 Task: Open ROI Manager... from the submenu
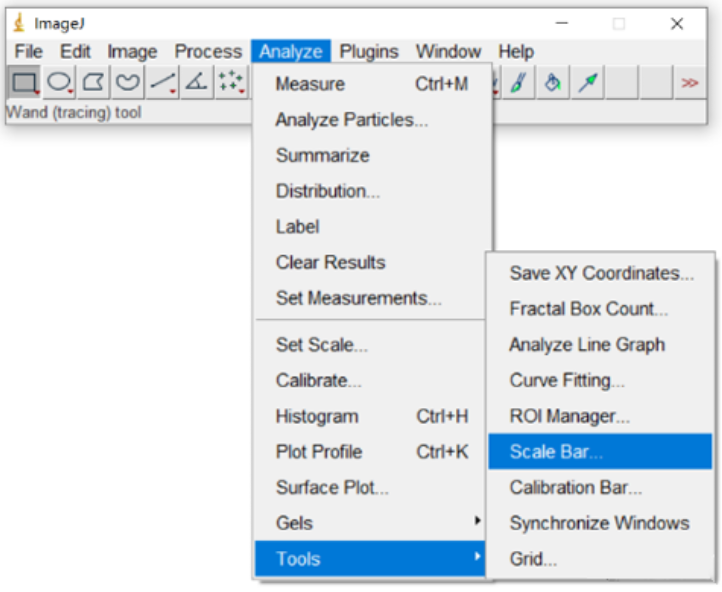tap(569, 416)
